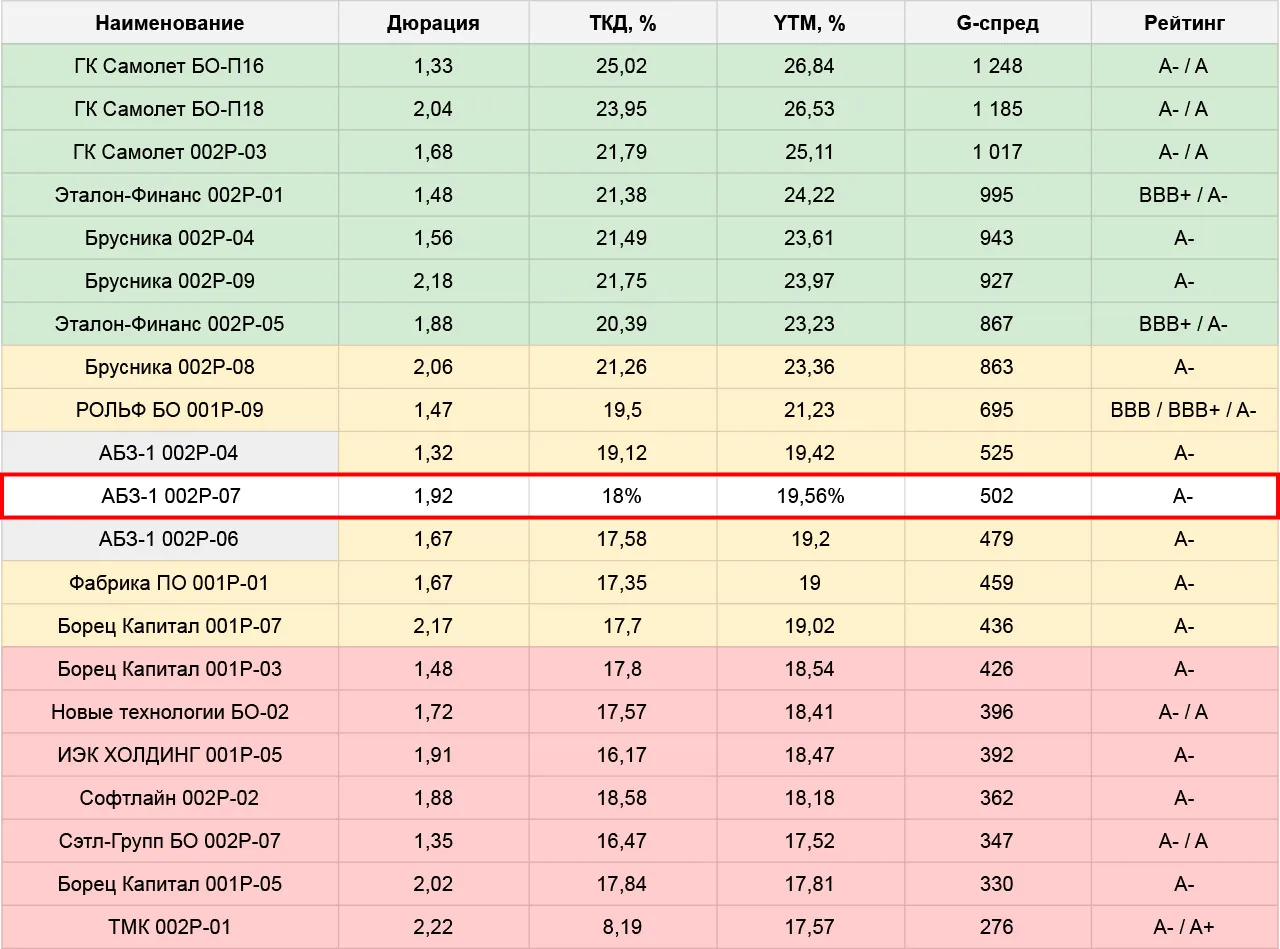
Task: Click the ИЭК ХОЛДИНГ 001Р-05 name cell
Action: [170, 755]
